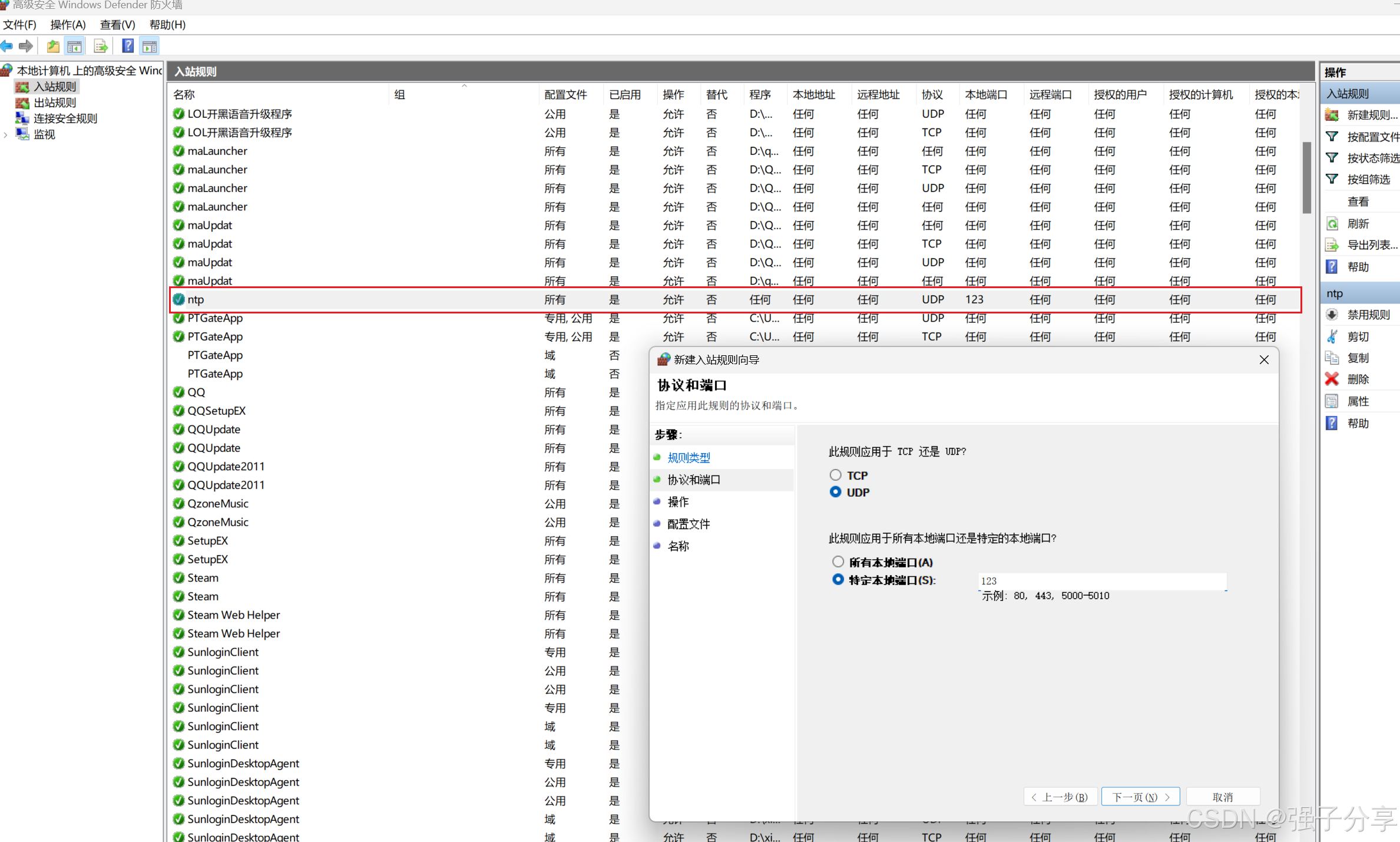Select the TCP radio button
Image resolution: width=1400 pixels, height=842 pixels.
tap(835, 475)
